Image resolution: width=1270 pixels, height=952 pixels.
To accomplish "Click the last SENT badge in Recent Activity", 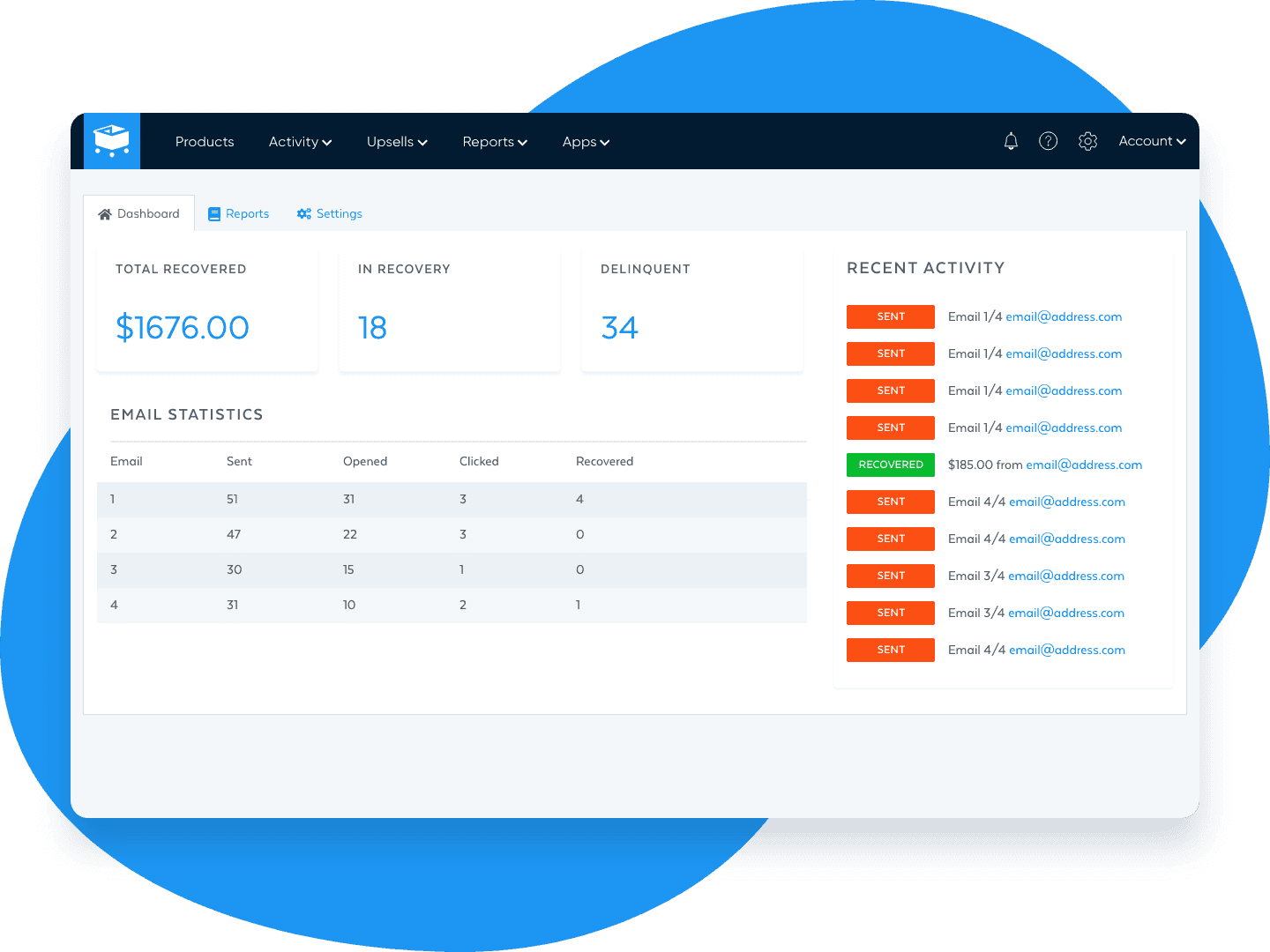I will pos(890,650).
